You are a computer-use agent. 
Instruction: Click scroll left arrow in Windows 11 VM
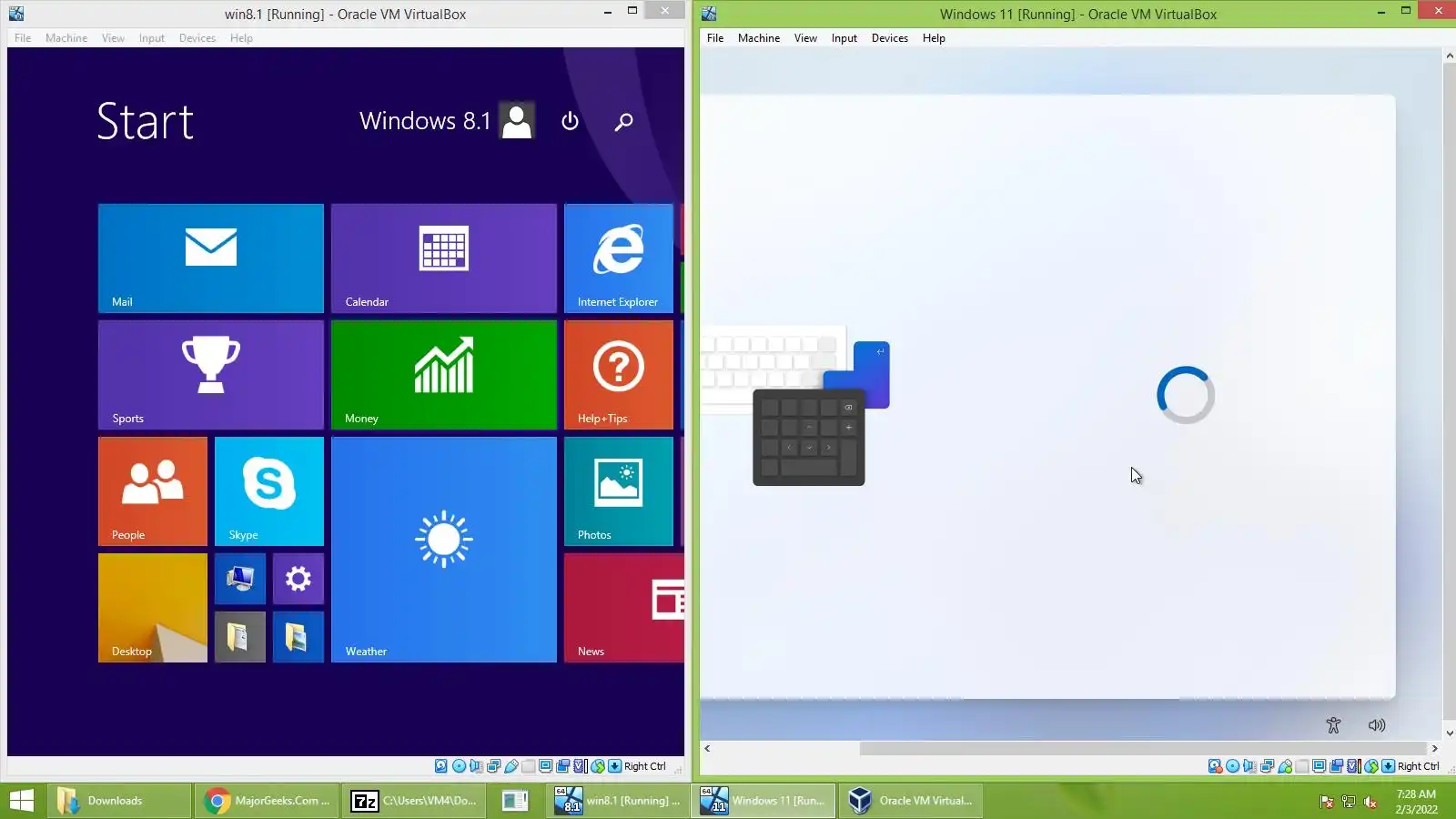[707, 748]
